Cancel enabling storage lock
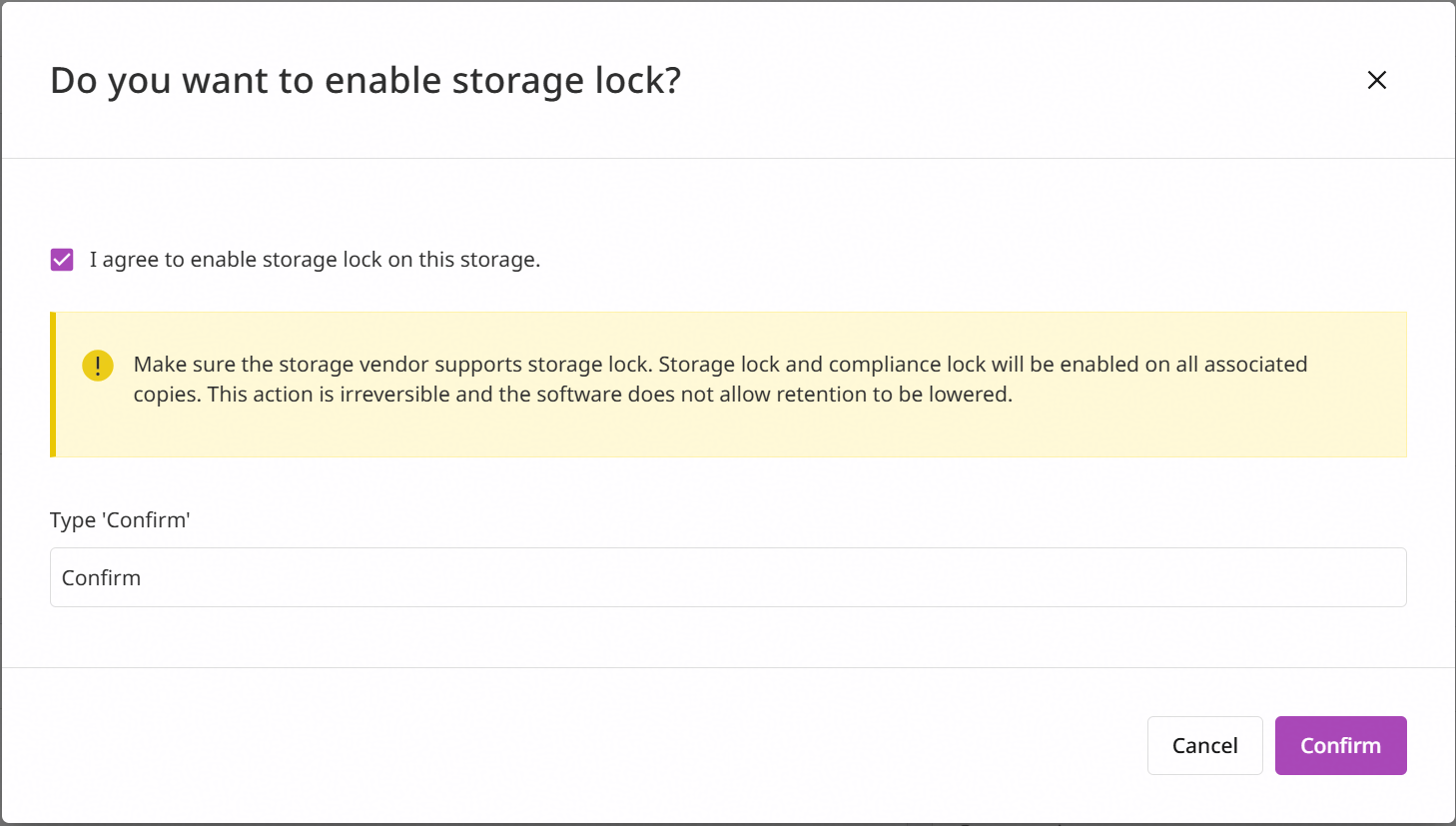The height and width of the screenshot is (826, 1456). [1205, 745]
